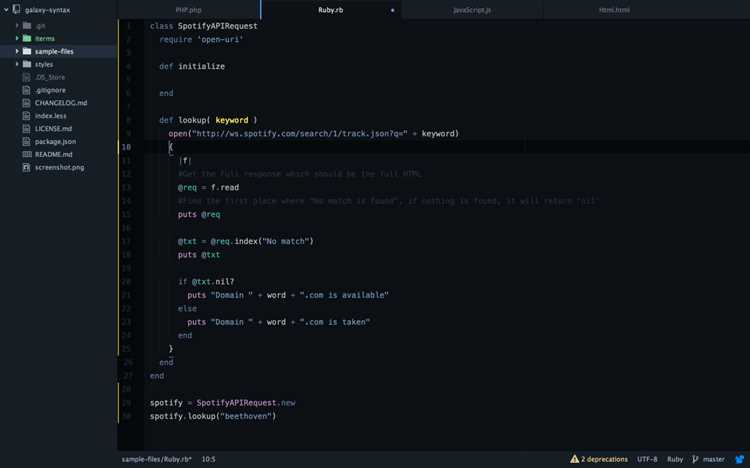The width and height of the screenshot is (750, 468).
Task: Expand the sample-files folder arrow
Action: pos(17,51)
